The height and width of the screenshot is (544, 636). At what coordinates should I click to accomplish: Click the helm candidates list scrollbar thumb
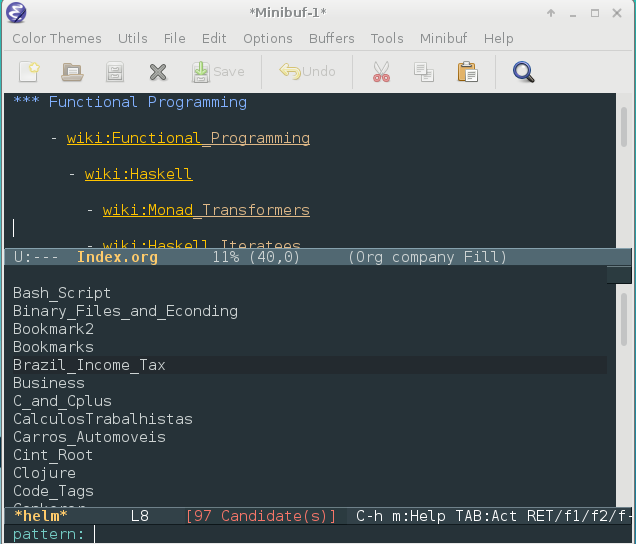[624, 320]
